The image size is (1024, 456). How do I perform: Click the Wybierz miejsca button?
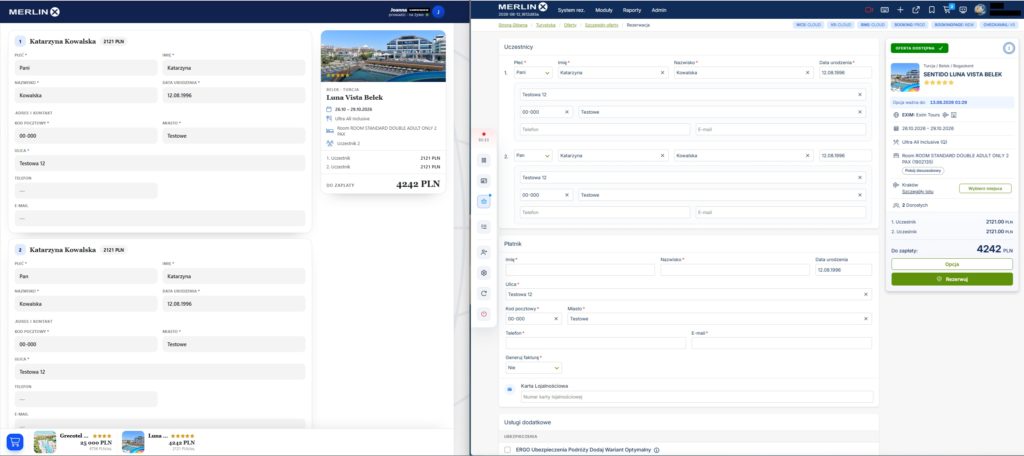pos(985,188)
